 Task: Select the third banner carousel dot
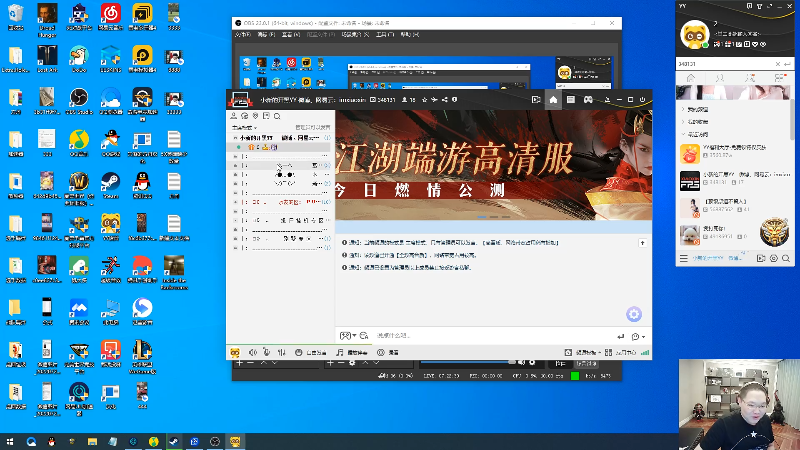pyautogui.click(x=505, y=217)
